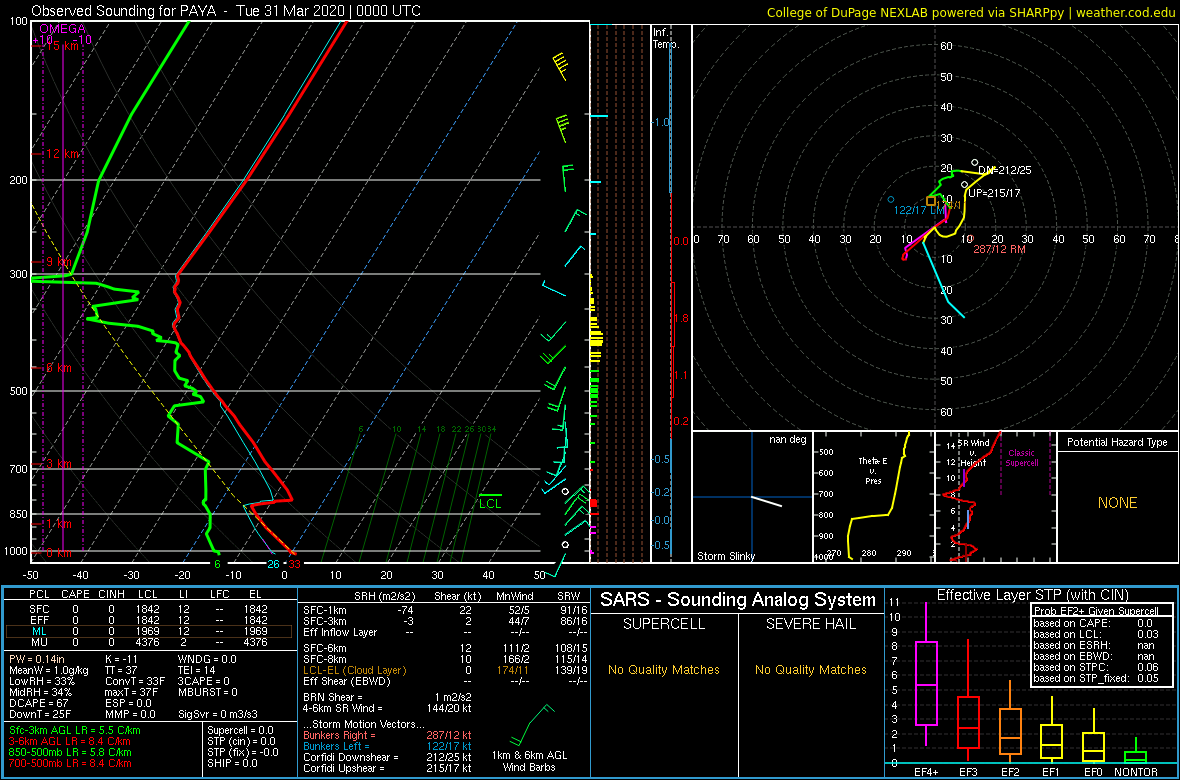Screen dimensions: 1180x780
Task: Click the white line in the Storm Slinky panel
Action: (x=767, y=501)
